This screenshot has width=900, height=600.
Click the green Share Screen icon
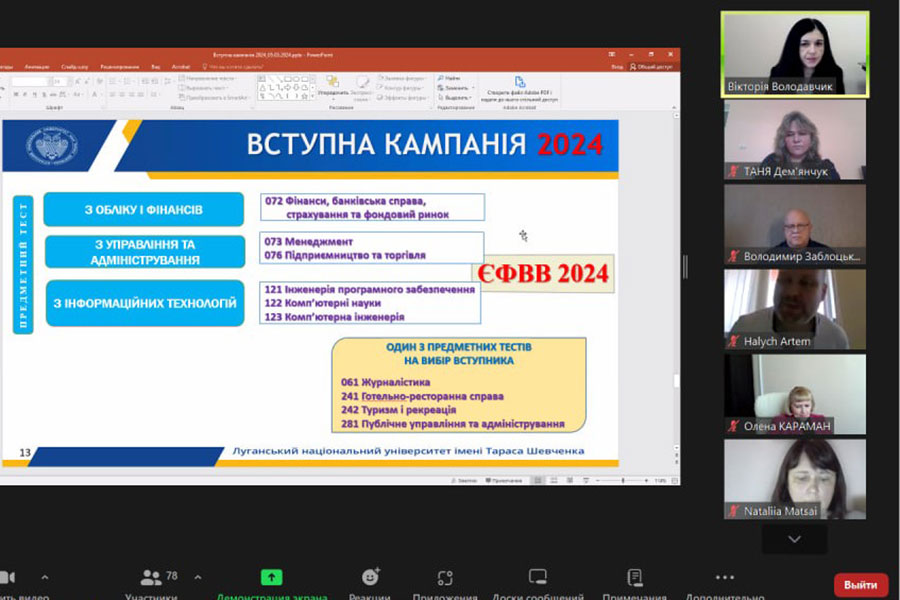coord(271,577)
